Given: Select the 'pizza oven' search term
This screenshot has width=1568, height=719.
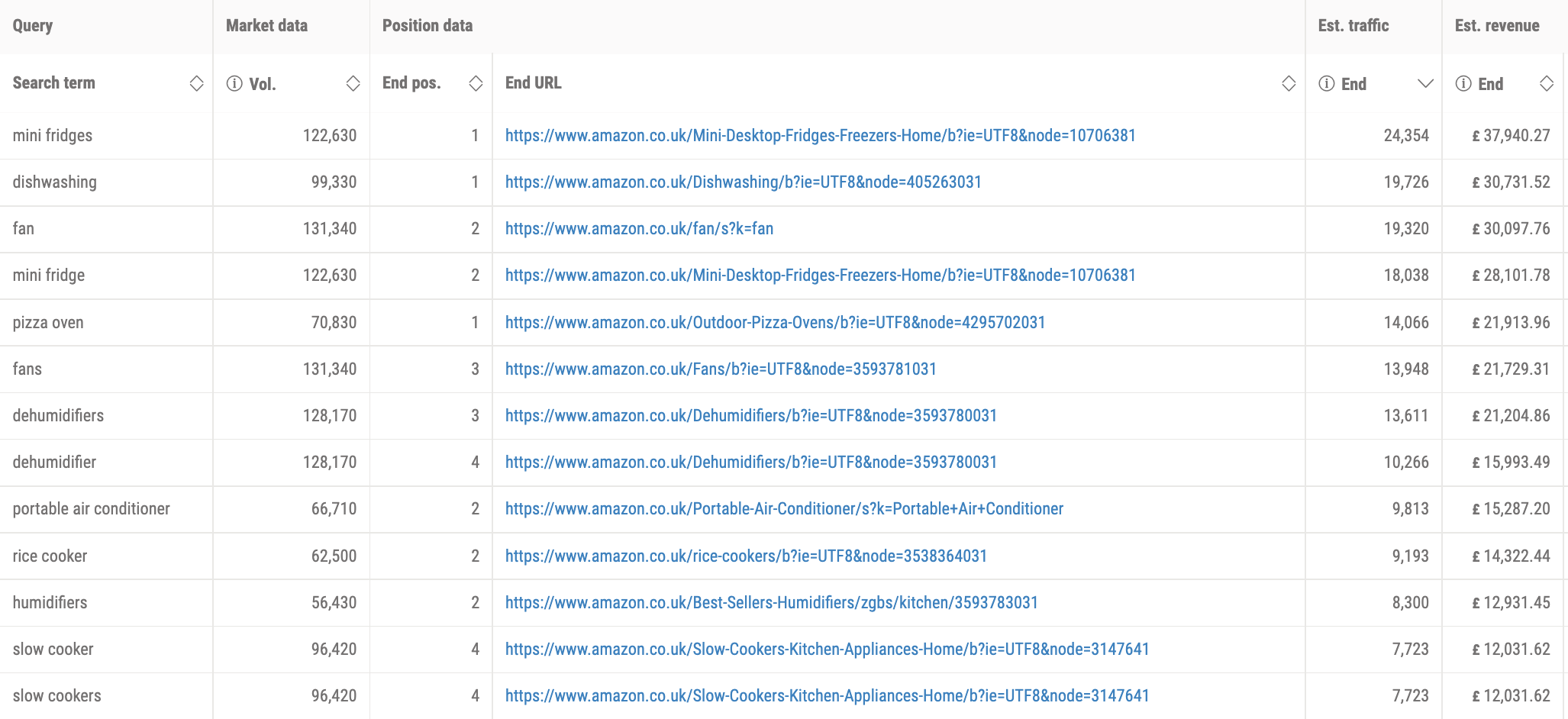Looking at the screenshot, I should click(48, 323).
